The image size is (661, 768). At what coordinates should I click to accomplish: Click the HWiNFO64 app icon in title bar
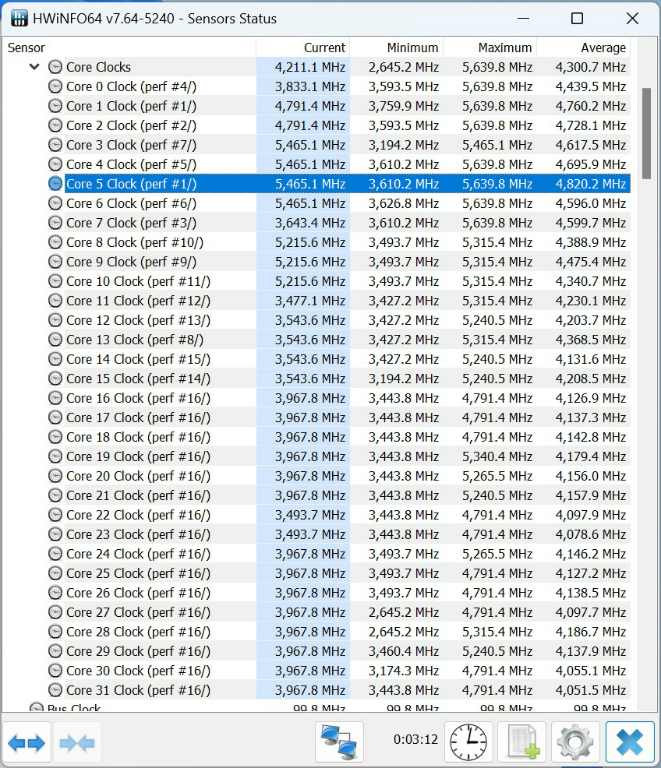point(19,18)
